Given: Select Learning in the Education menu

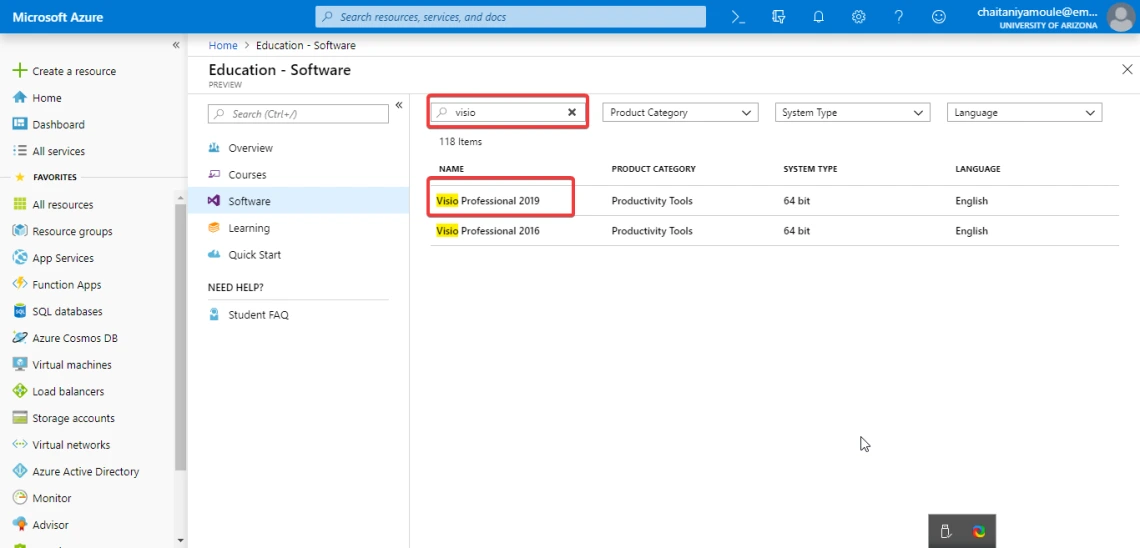Looking at the screenshot, I should click(x=249, y=228).
